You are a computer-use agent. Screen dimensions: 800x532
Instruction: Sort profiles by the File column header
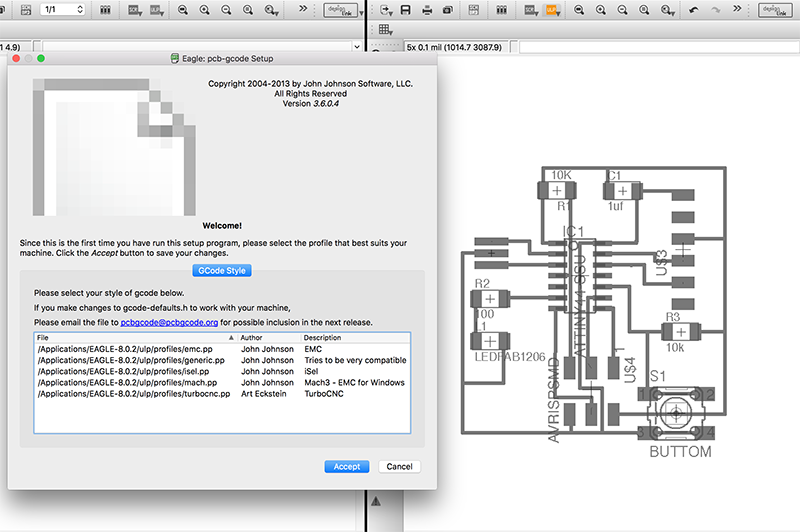pyautogui.click(x=135, y=337)
